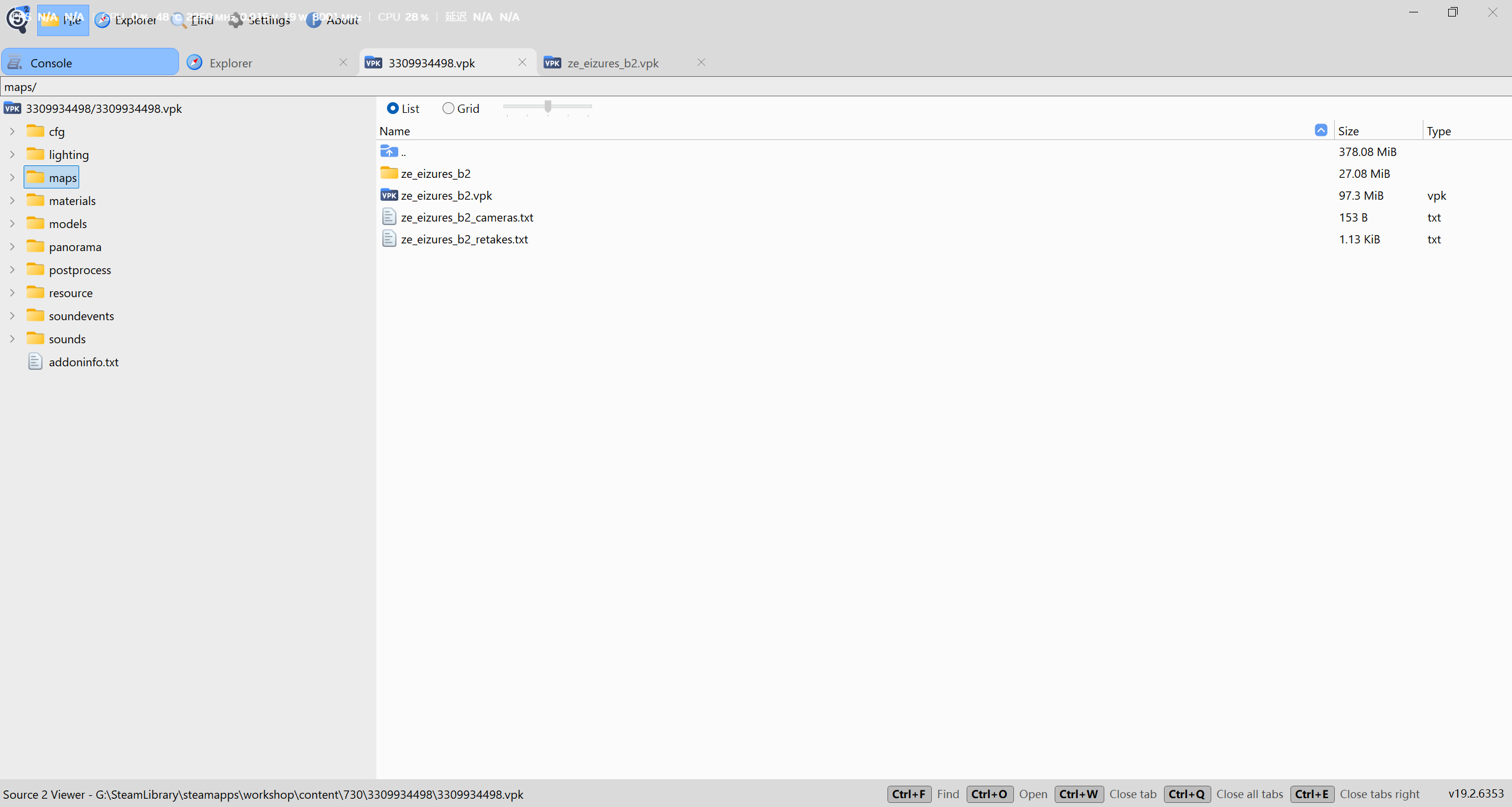Select the sounds folder icon
Image resolution: width=1512 pixels, height=807 pixels.
(35, 338)
